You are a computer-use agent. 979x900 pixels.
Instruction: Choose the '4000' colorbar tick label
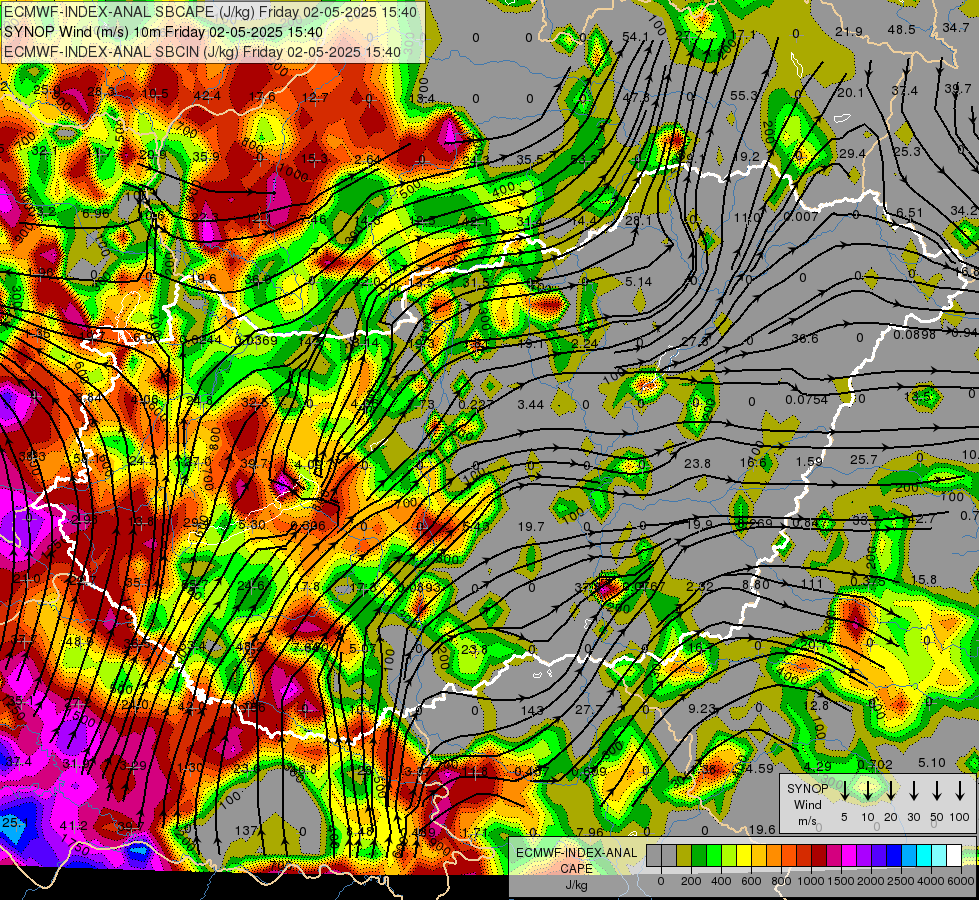point(931,881)
